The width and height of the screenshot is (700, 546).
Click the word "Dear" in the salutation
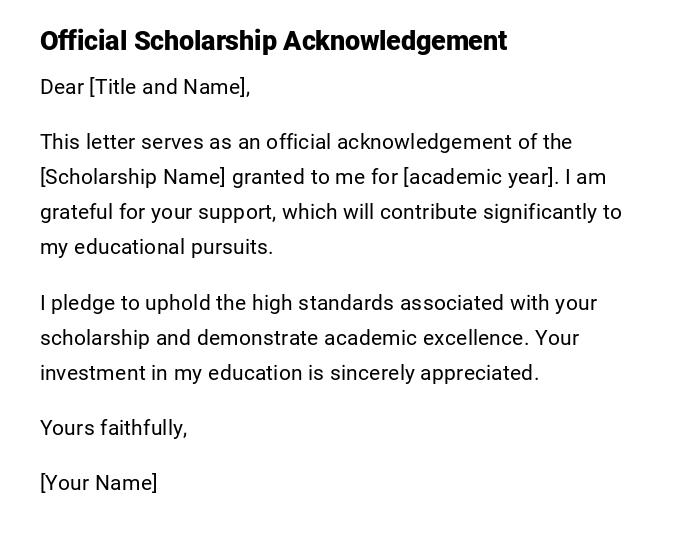[x=62, y=87]
